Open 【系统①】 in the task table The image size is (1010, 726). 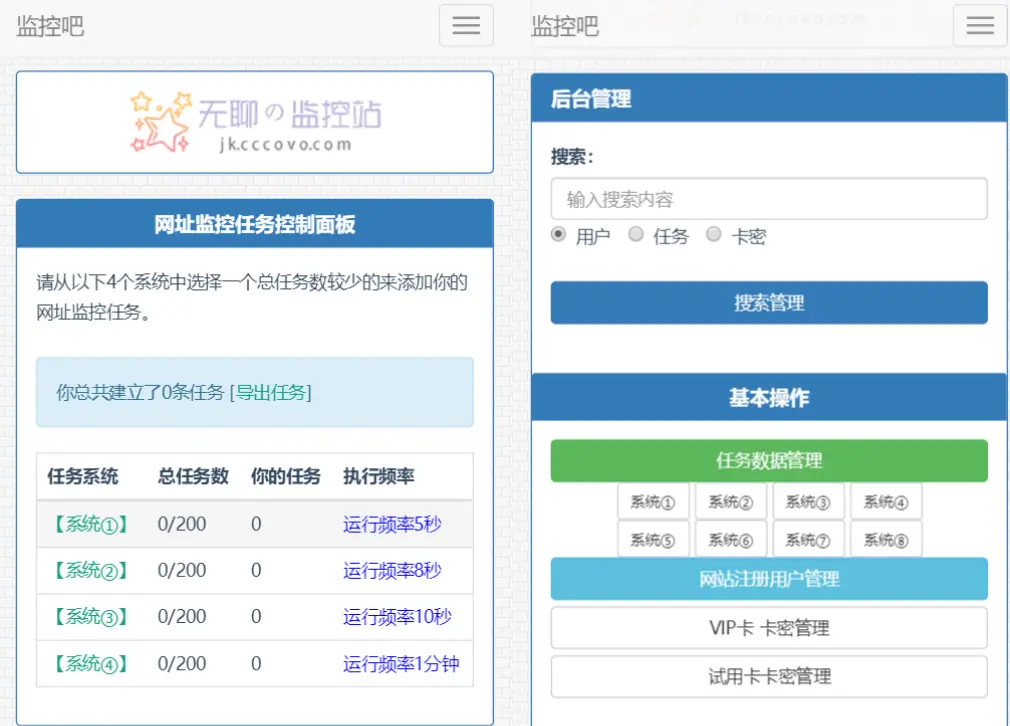91,524
